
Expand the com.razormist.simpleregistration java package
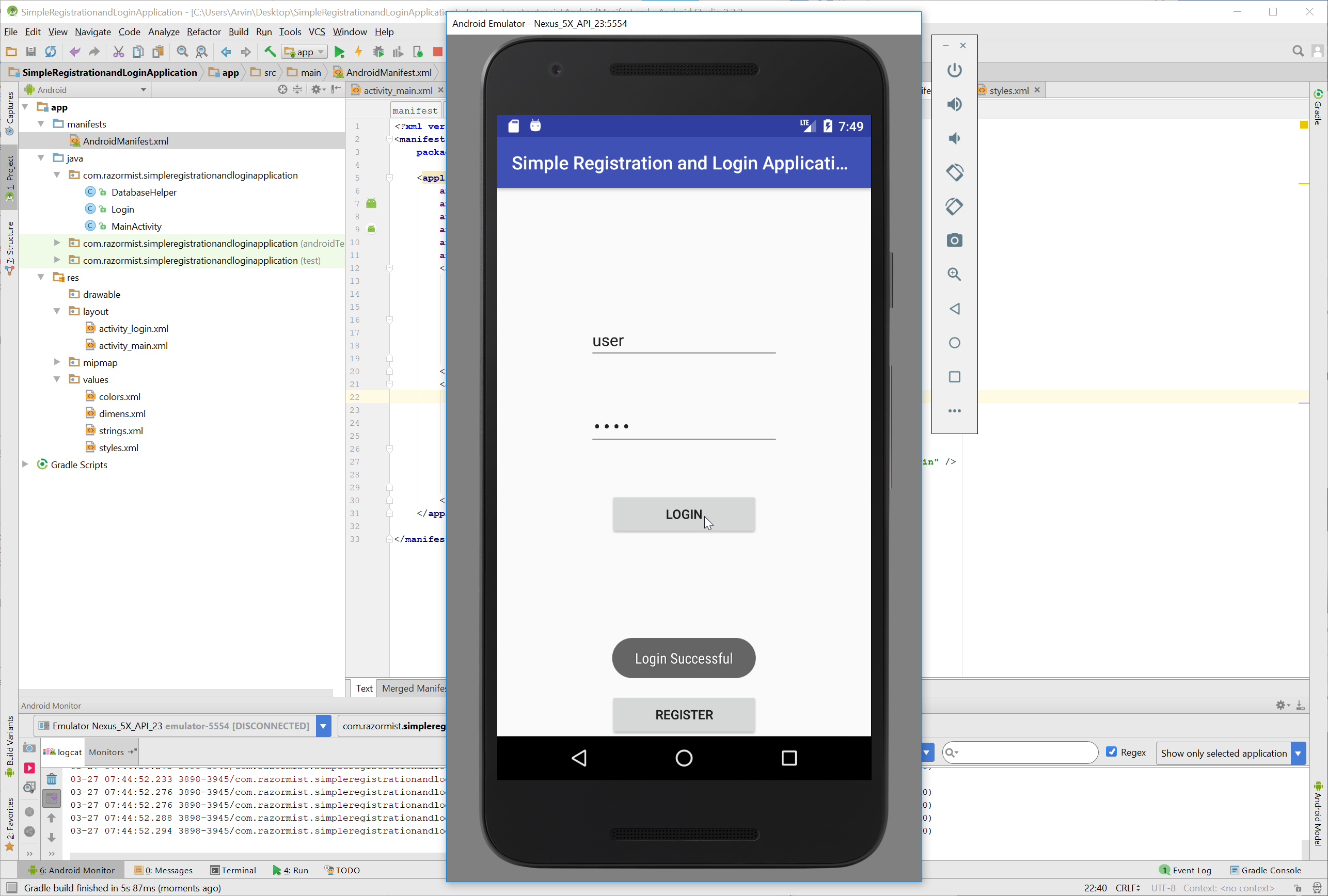(57, 175)
